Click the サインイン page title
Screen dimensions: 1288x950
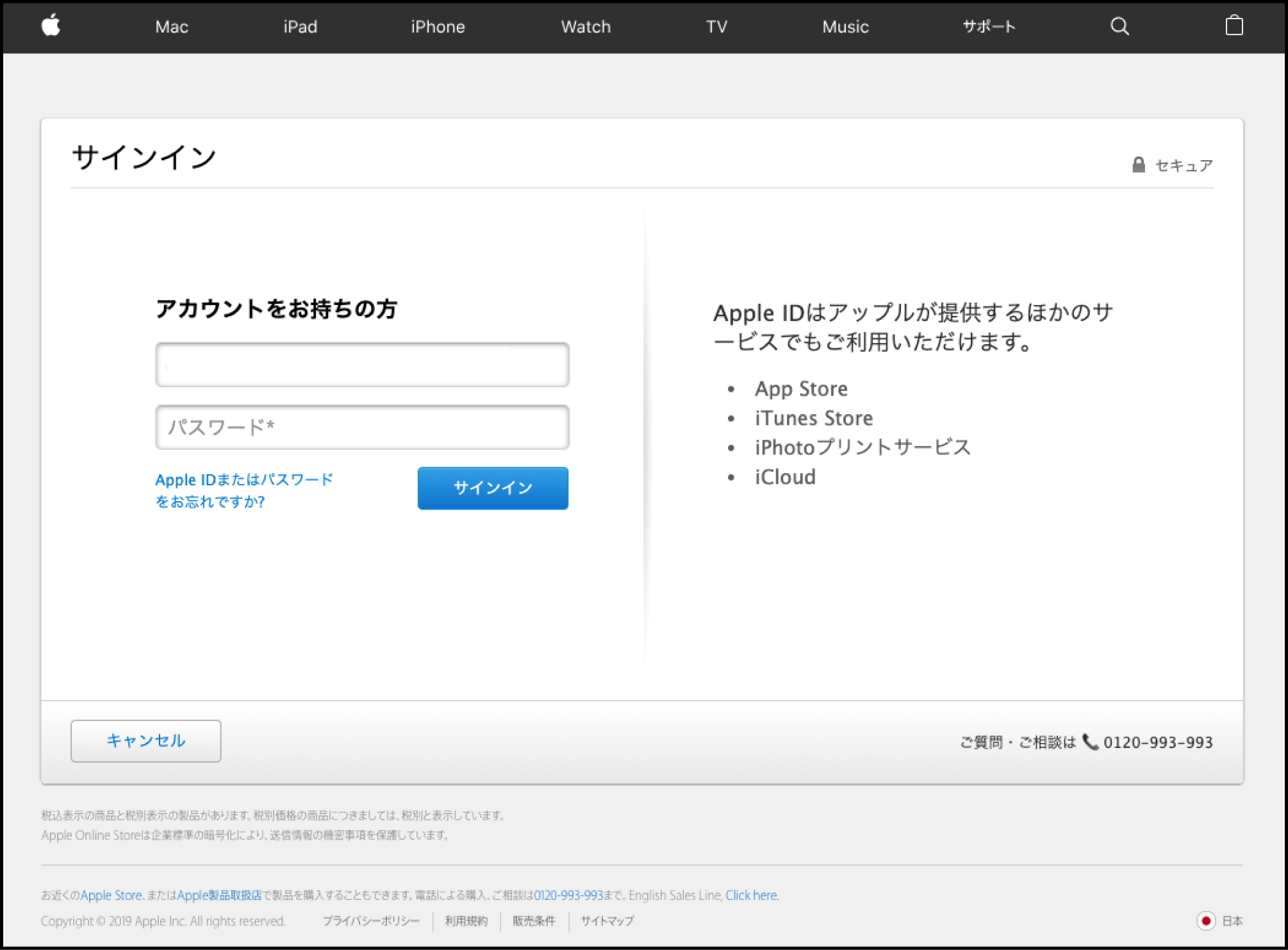click(x=144, y=158)
